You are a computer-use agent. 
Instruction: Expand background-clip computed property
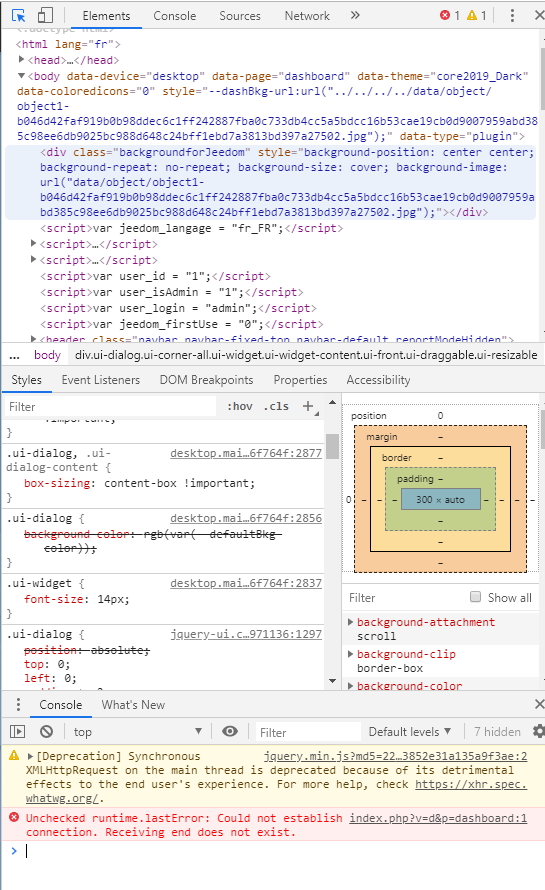(x=351, y=654)
